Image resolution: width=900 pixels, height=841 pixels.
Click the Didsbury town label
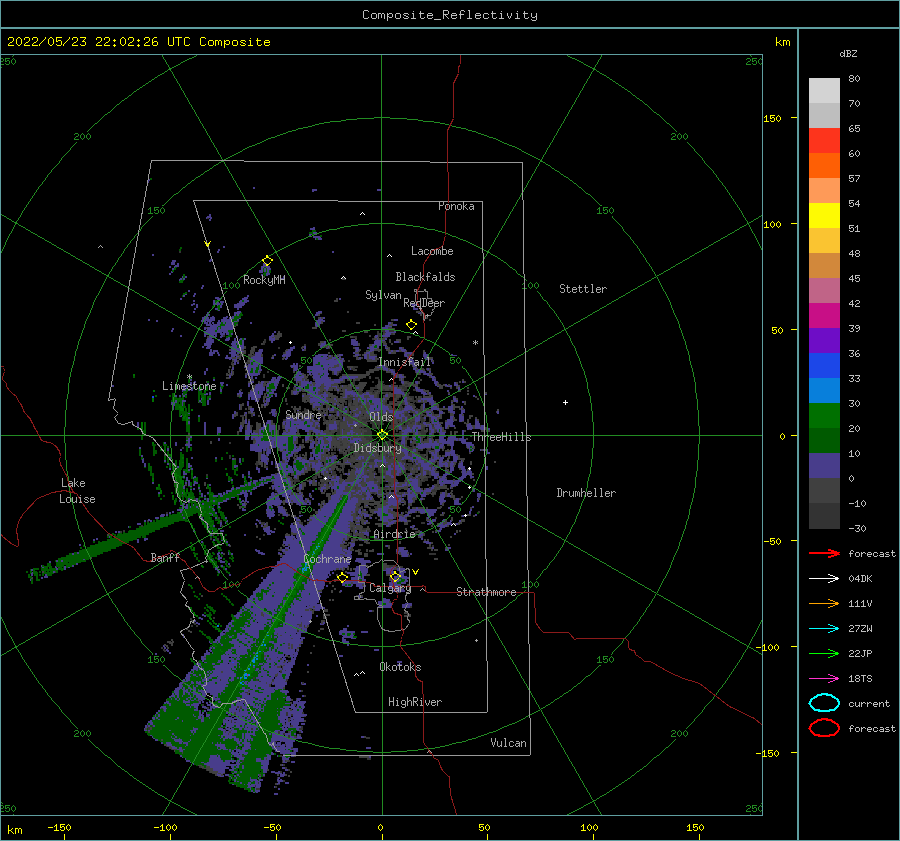click(377, 448)
